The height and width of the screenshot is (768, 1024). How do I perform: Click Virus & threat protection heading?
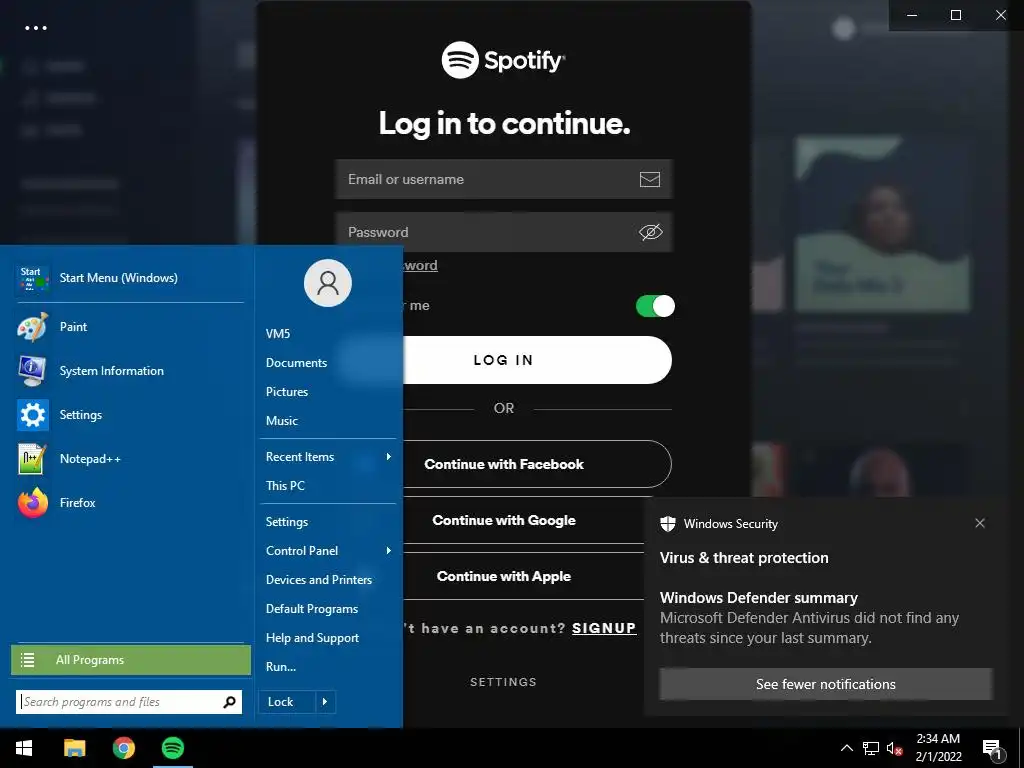point(744,558)
